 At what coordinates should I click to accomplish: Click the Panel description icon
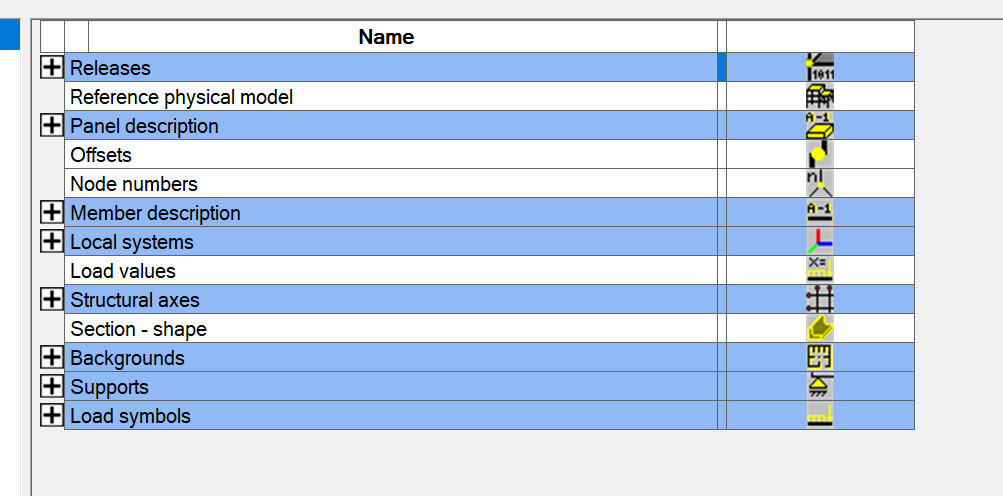pyautogui.click(x=820, y=126)
